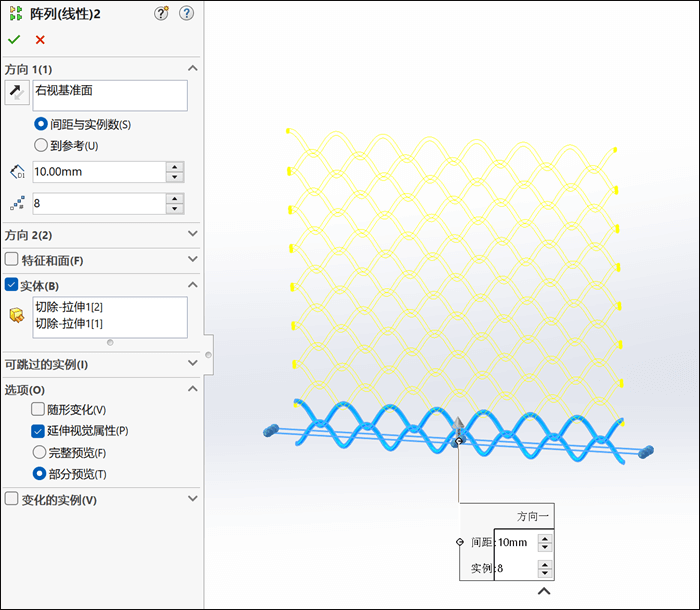Enable the 特征和面 checkbox
This screenshot has width=700, height=610.
11,259
